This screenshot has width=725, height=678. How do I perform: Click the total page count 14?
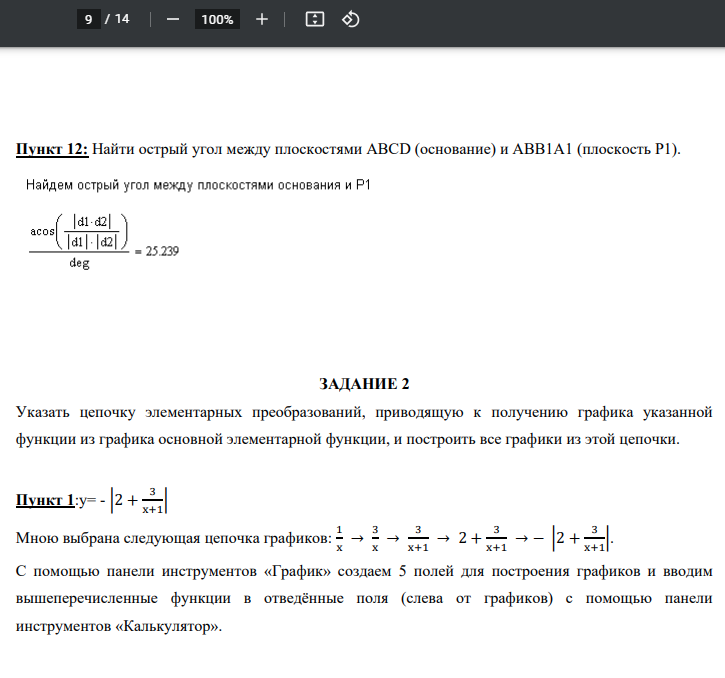(x=122, y=19)
